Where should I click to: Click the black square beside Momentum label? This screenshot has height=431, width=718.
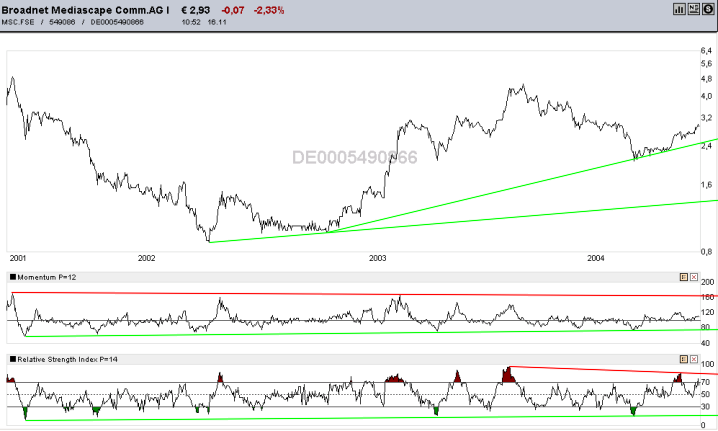13,277
